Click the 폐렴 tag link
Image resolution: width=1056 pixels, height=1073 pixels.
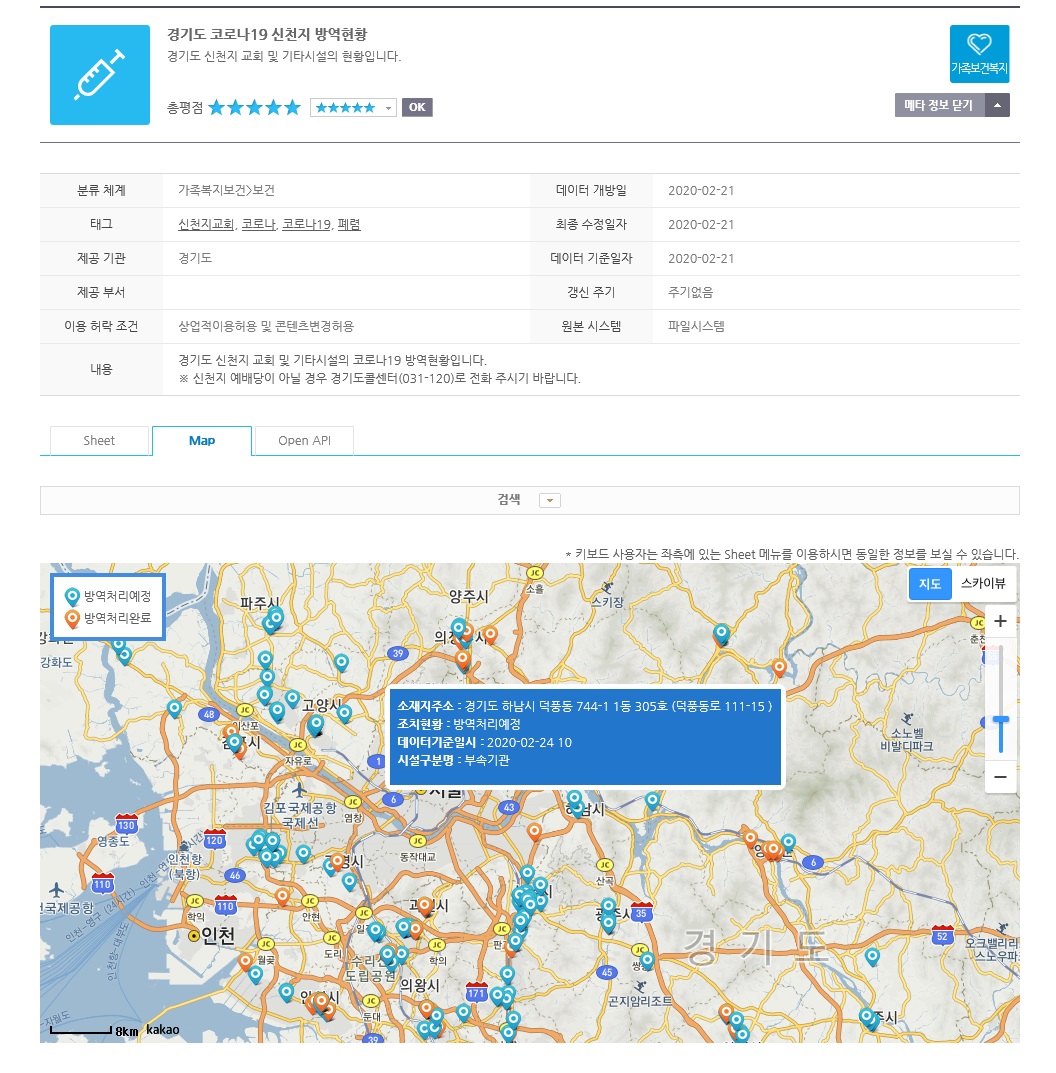pos(349,224)
